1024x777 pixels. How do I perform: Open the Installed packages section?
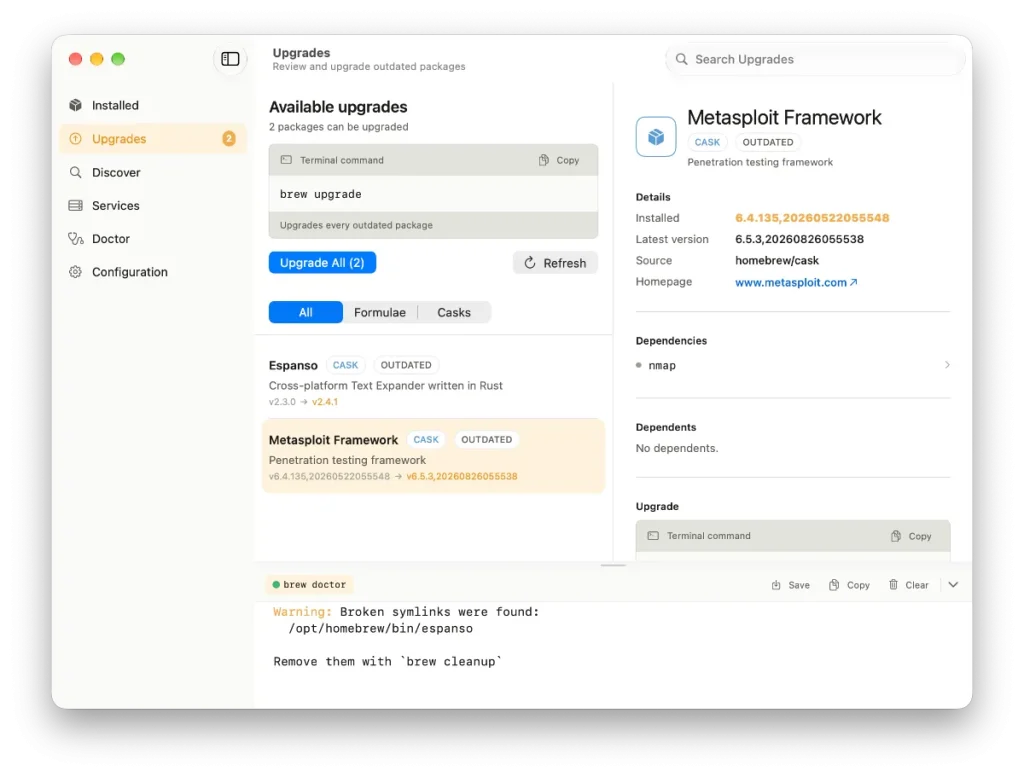coord(152,105)
